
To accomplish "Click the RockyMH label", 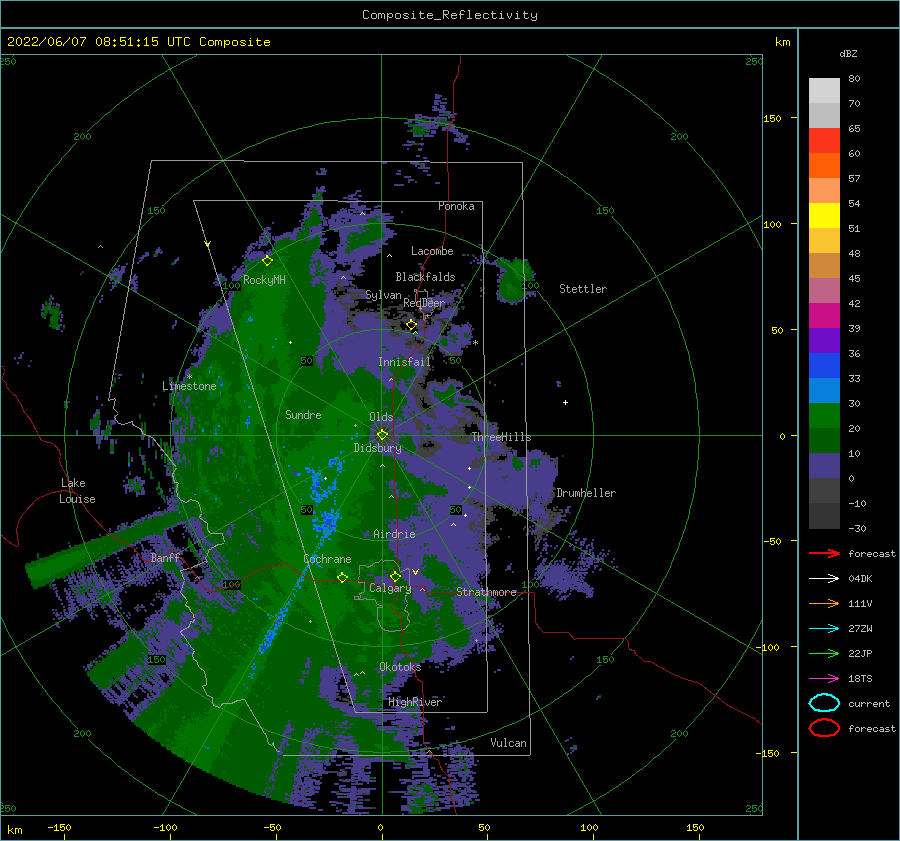I will coord(264,280).
